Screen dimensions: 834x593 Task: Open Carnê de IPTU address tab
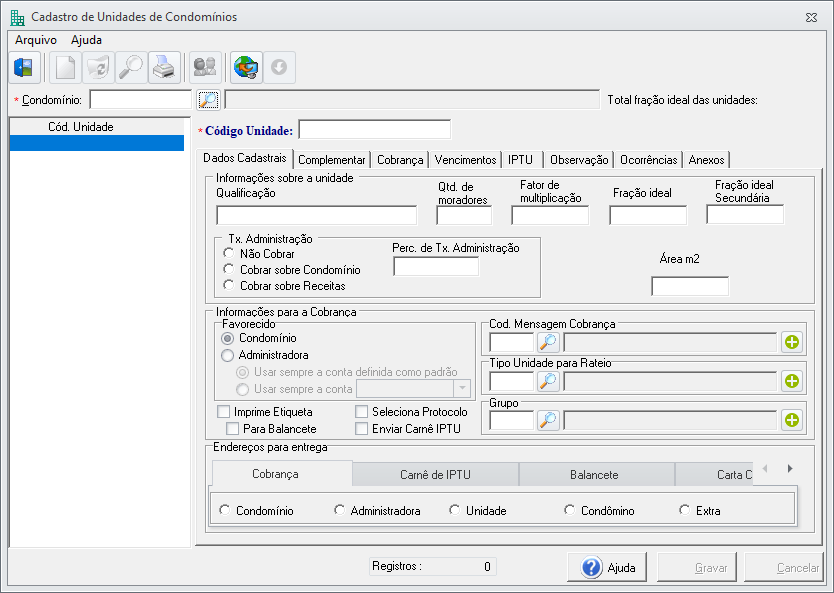[x=435, y=474]
